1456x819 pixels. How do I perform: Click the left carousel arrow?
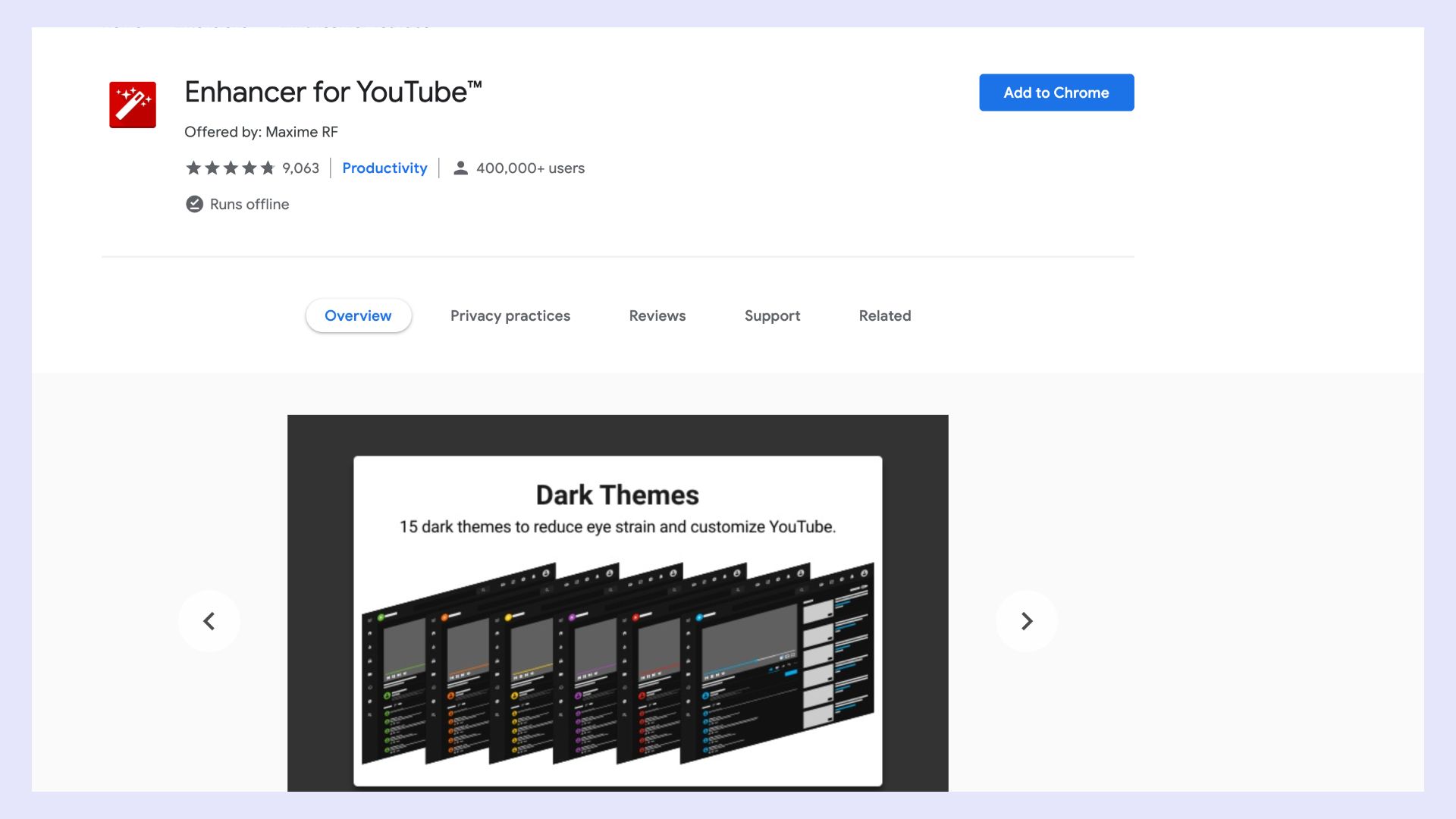[x=209, y=621]
